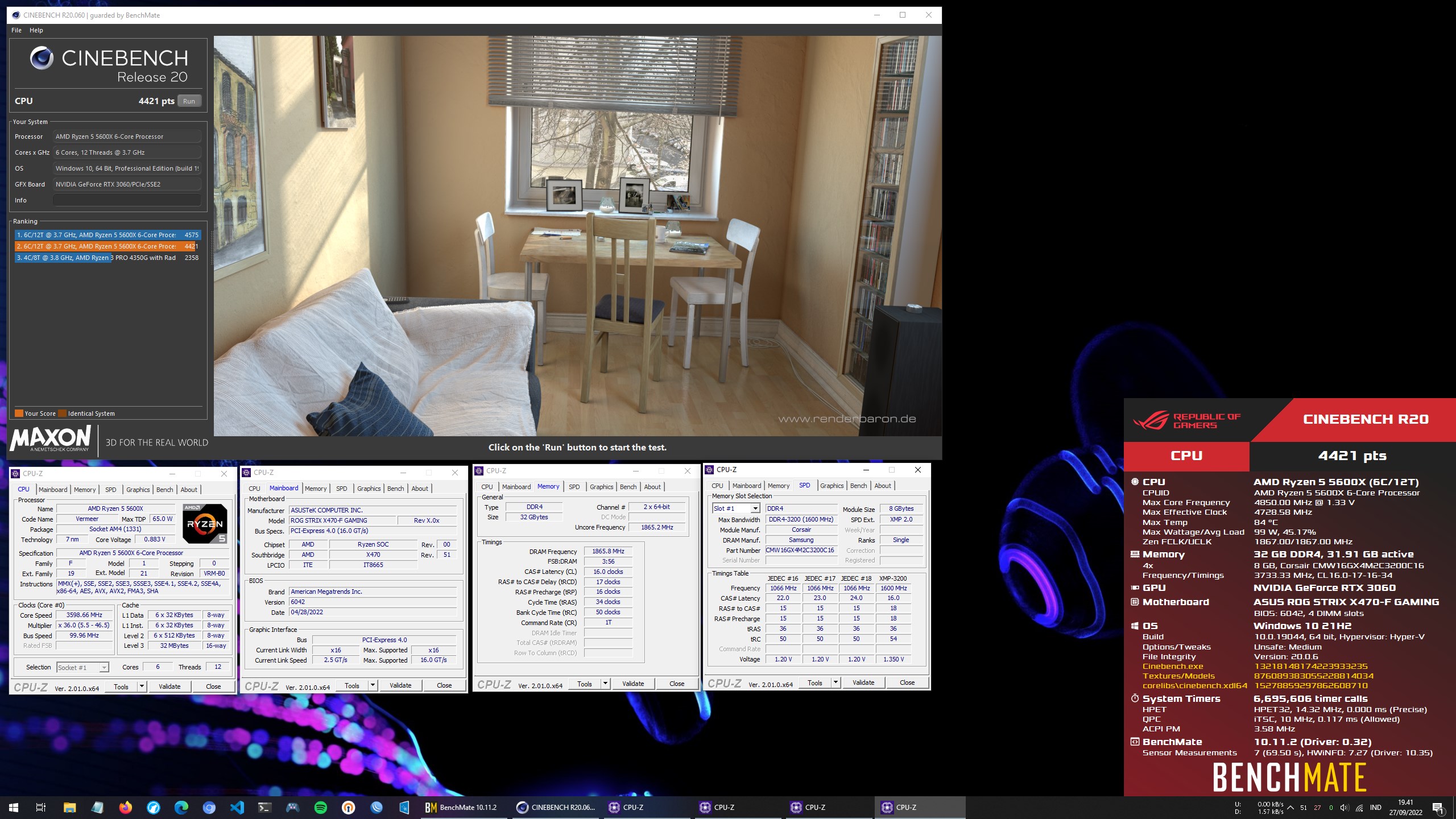Select the Ryzen 3 PRO 4350G ranking row
The width and height of the screenshot is (1456, 819).
107,258
